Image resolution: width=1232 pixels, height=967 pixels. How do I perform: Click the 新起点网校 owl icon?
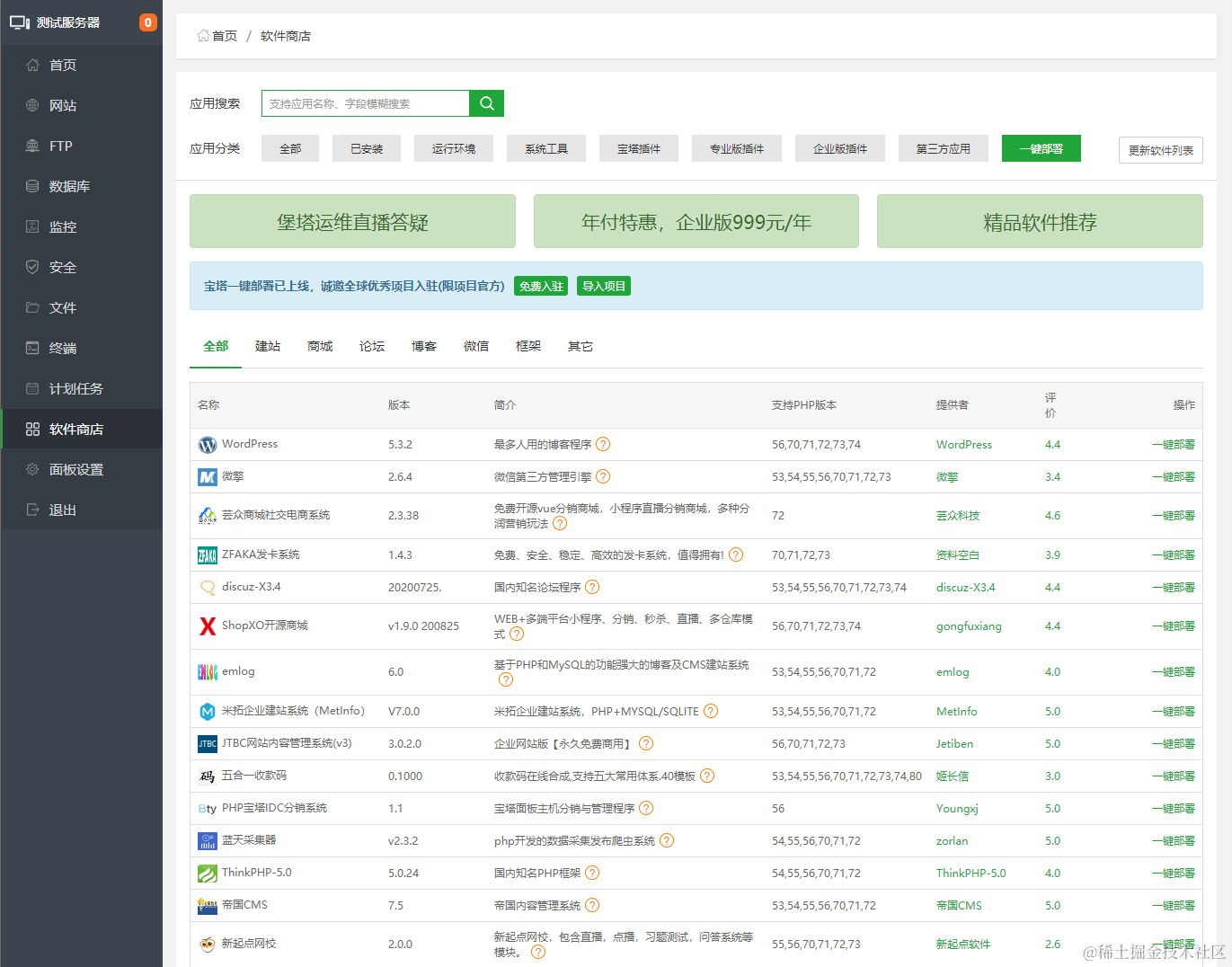208,944
